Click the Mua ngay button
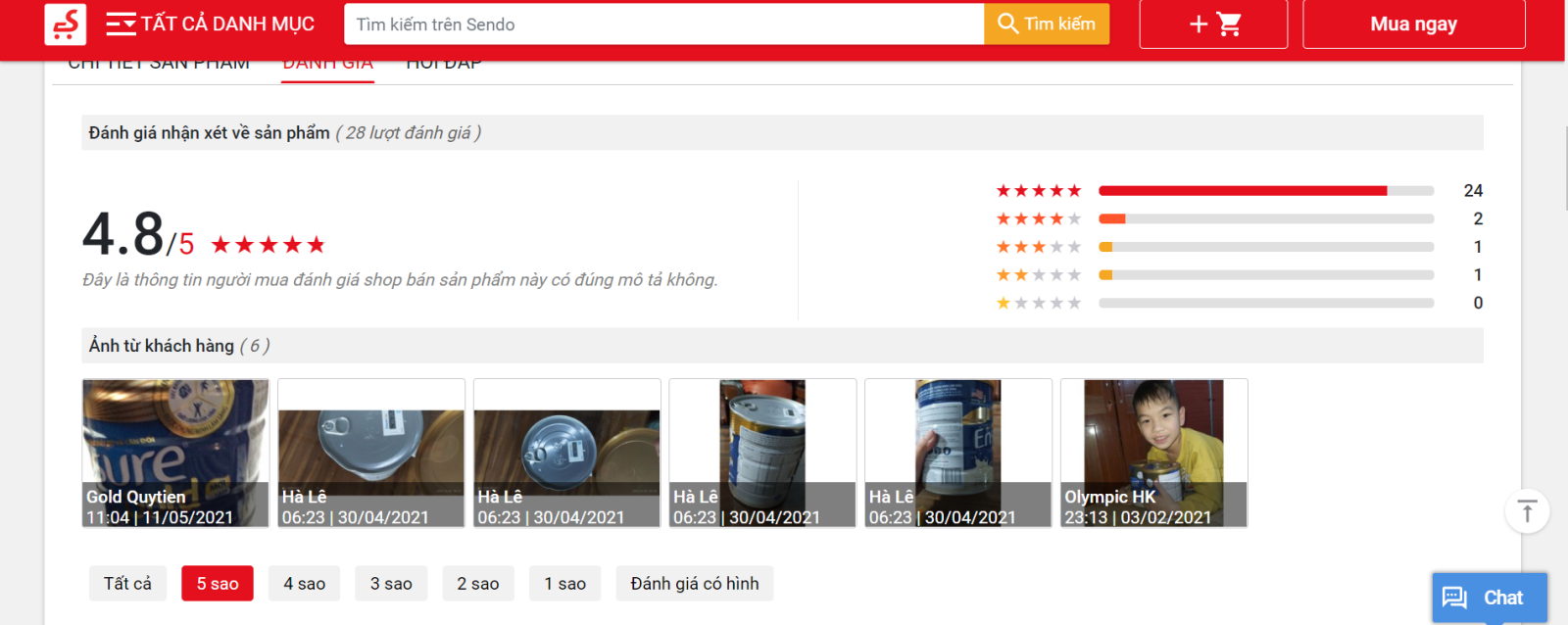This screenshot has height=625, width=1568. click(1413, 24)
